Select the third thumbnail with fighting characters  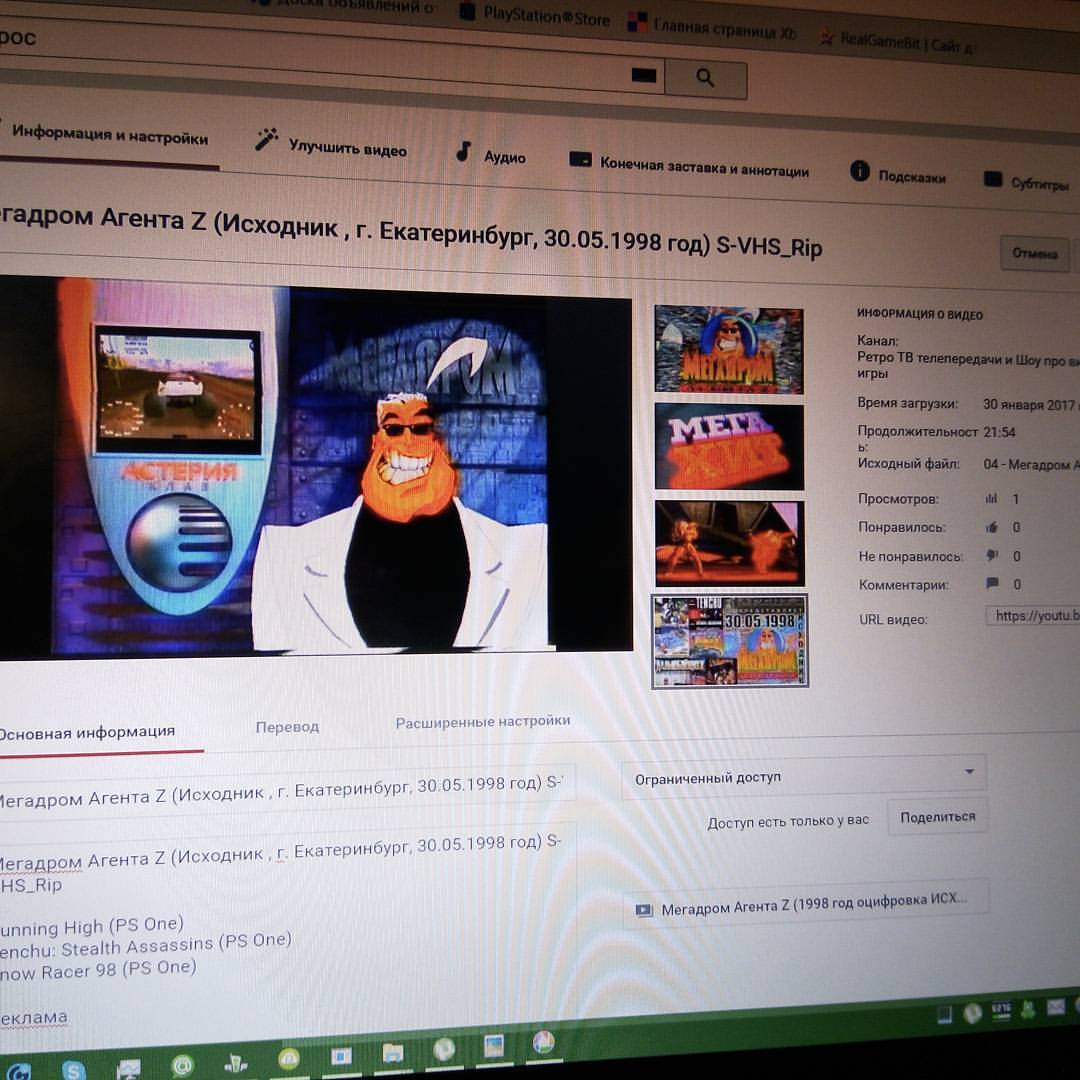(729, 543)
